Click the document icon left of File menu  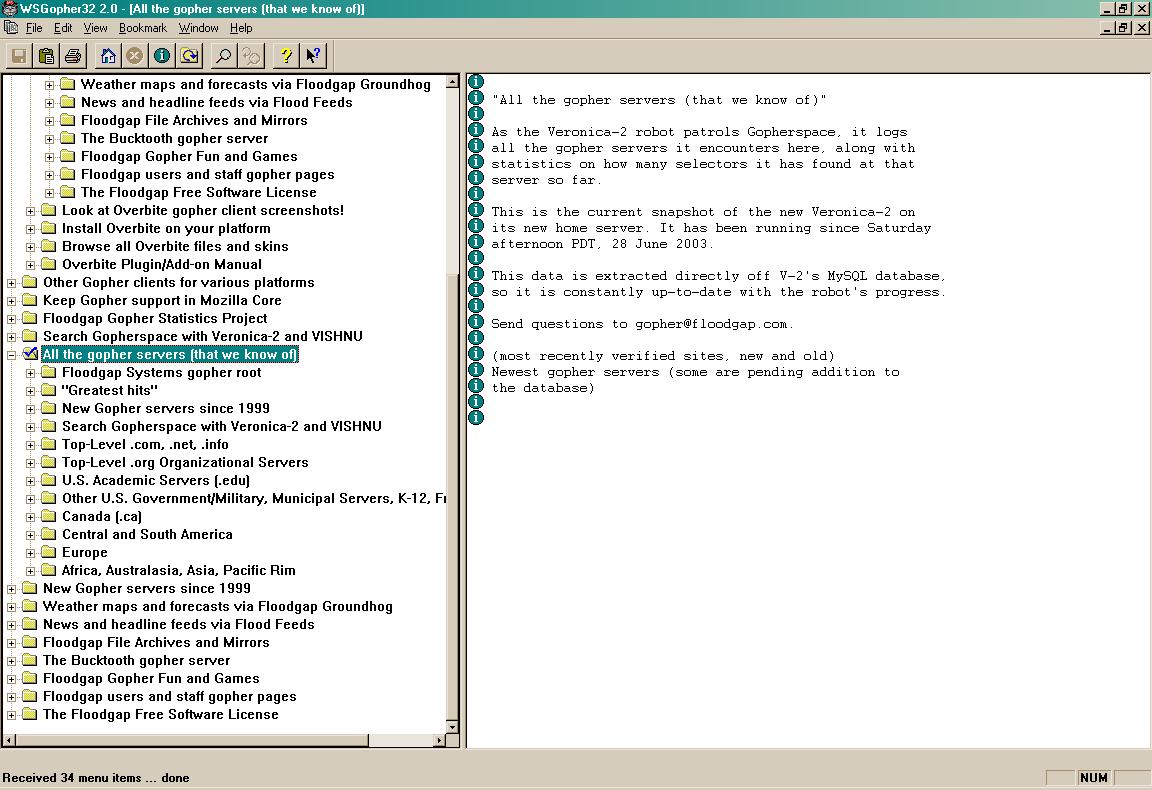point(11,28)
